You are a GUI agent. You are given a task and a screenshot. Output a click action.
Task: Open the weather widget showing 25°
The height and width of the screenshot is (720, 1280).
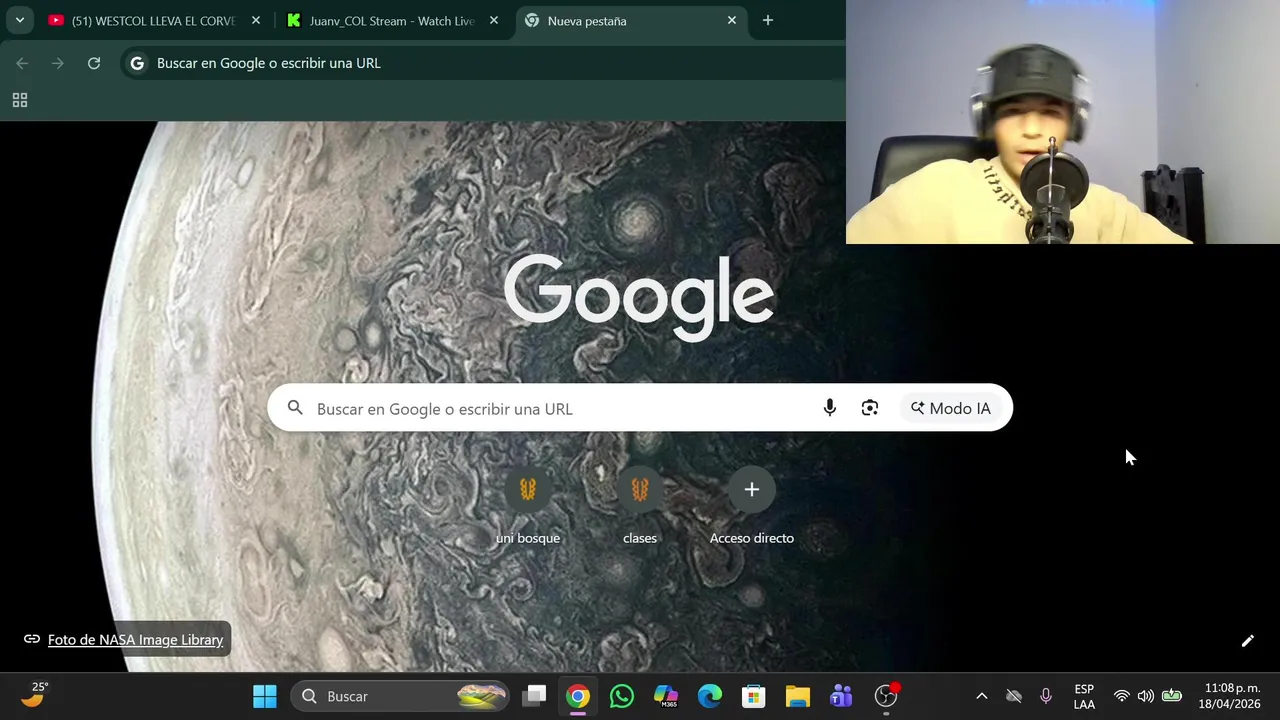coord(35,695)
